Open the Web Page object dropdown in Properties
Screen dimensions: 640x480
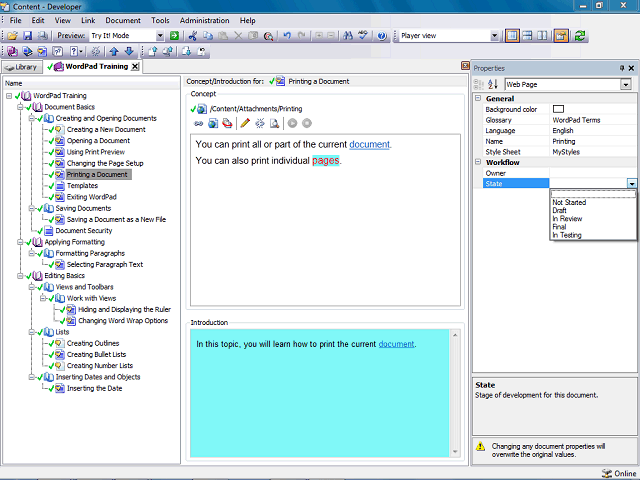[626, 84]
